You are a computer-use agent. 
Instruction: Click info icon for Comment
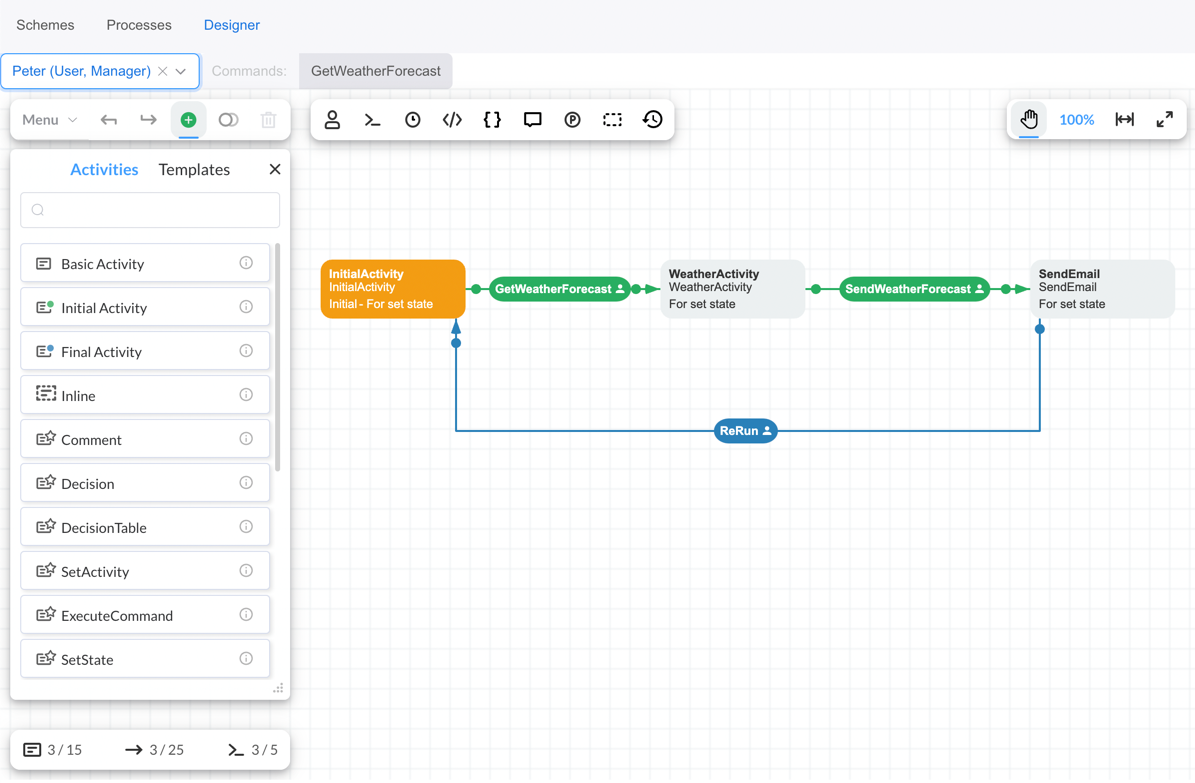point(246,439)
